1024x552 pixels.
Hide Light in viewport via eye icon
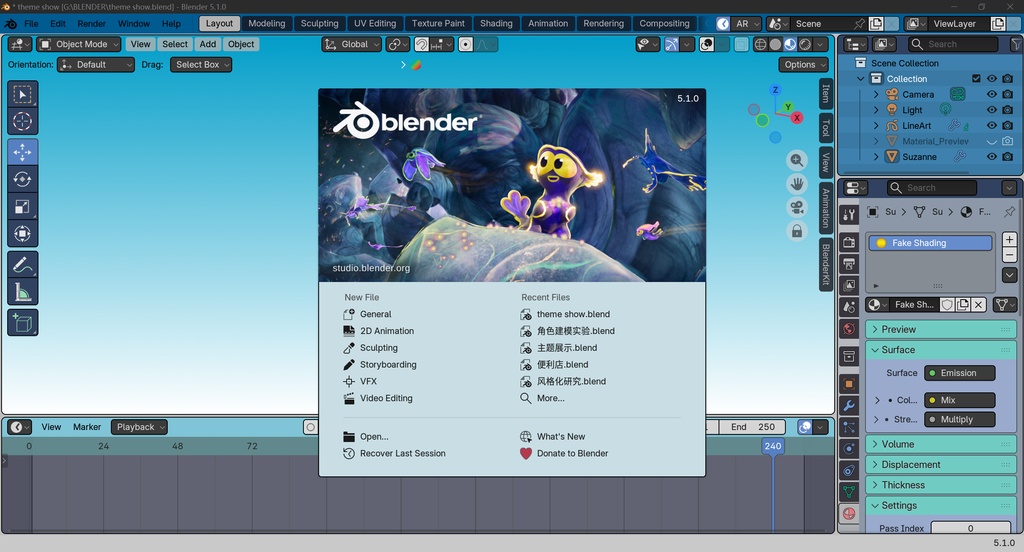point(992,110)
